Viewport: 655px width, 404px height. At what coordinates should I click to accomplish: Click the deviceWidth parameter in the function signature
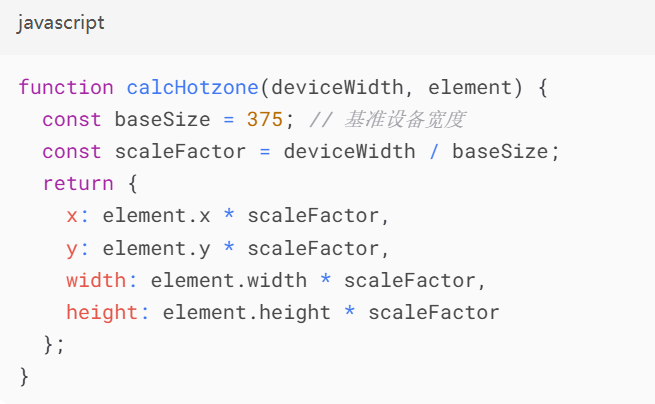pyautogui.click(x=338, y=88)
